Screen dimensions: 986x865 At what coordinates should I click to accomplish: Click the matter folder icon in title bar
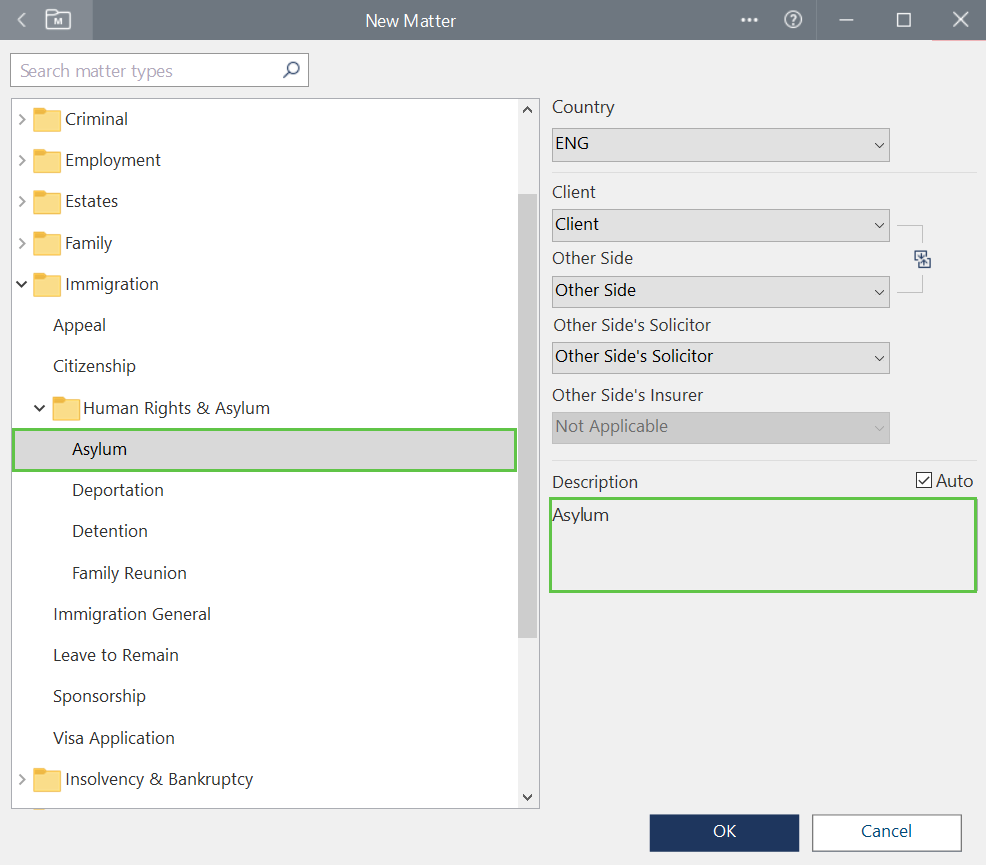58,20
